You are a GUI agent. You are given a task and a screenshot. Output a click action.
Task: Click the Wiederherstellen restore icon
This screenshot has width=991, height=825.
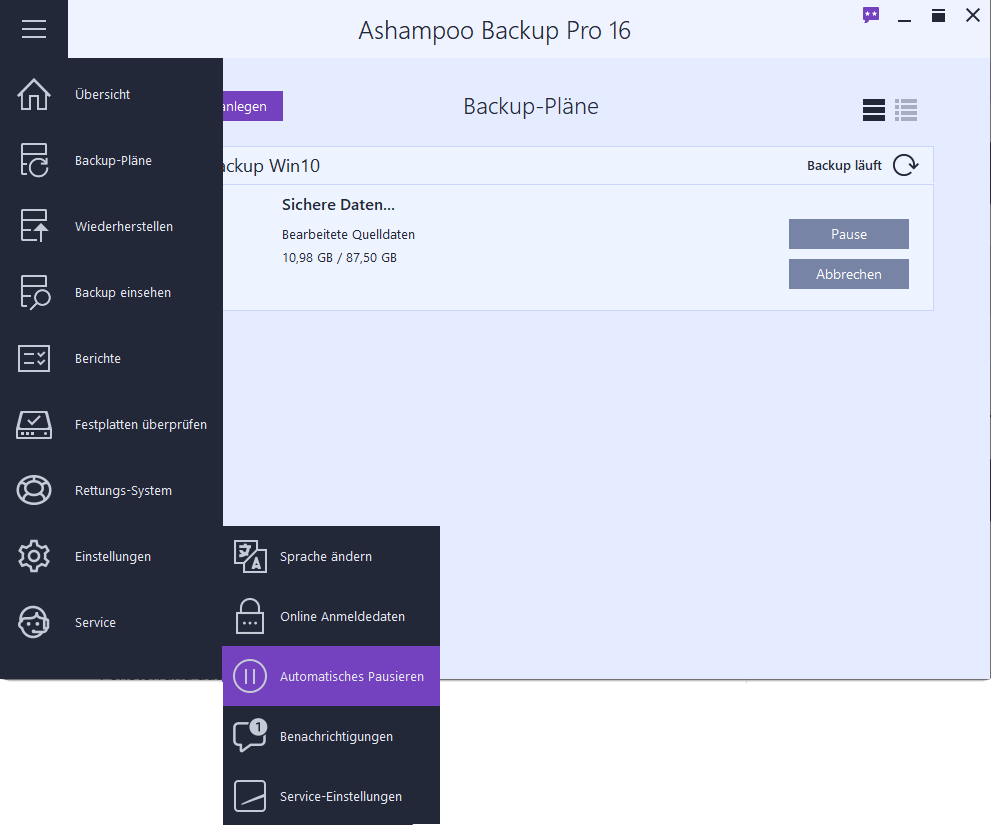[x=33, y=226]
